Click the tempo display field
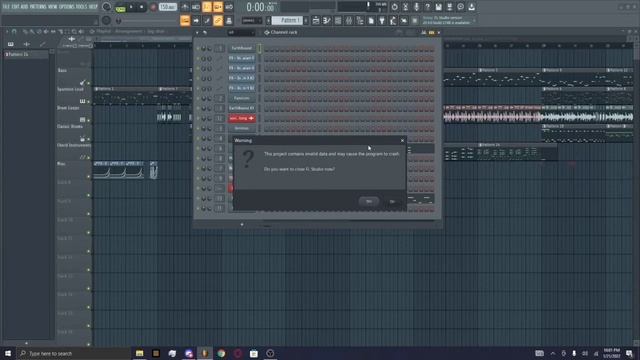Screen dimensions: 640x360 tap(168, 7)
